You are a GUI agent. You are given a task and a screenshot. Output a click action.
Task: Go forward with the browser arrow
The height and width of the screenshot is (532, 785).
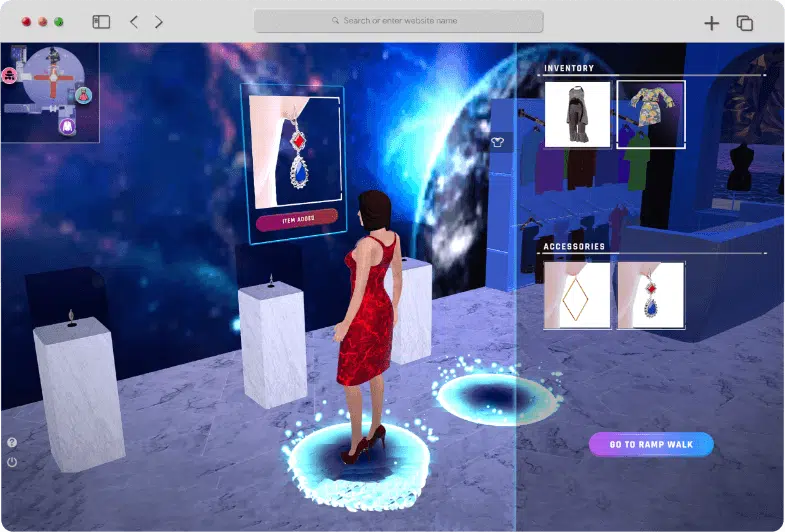159,22
